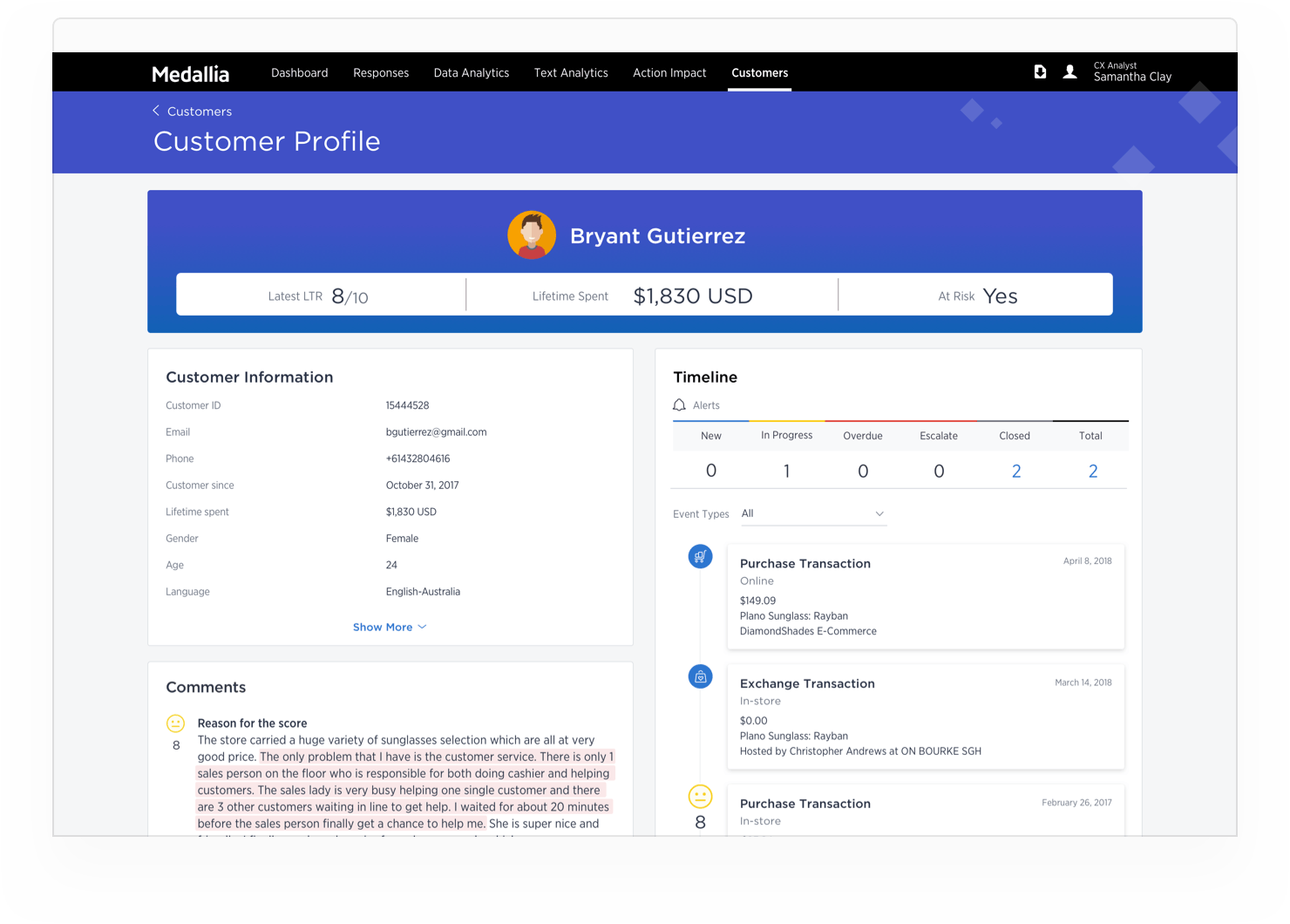Click the Alerts bell icon
The width and height of the screenshot is (1290, 924).
[679, 404]
